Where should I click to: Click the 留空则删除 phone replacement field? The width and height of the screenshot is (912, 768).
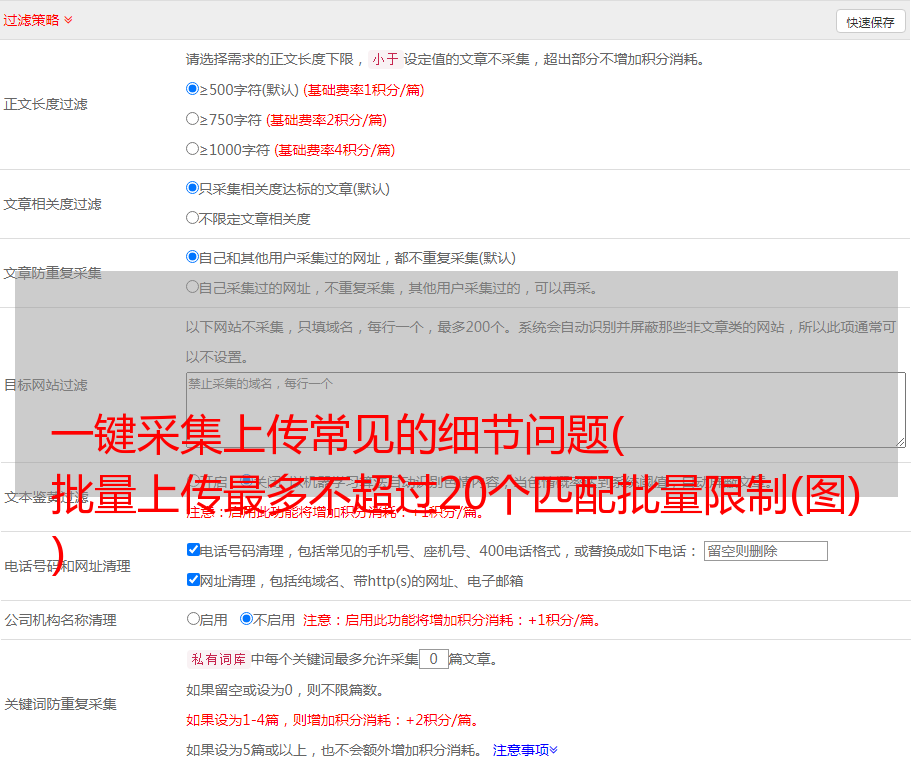point(765,551)
